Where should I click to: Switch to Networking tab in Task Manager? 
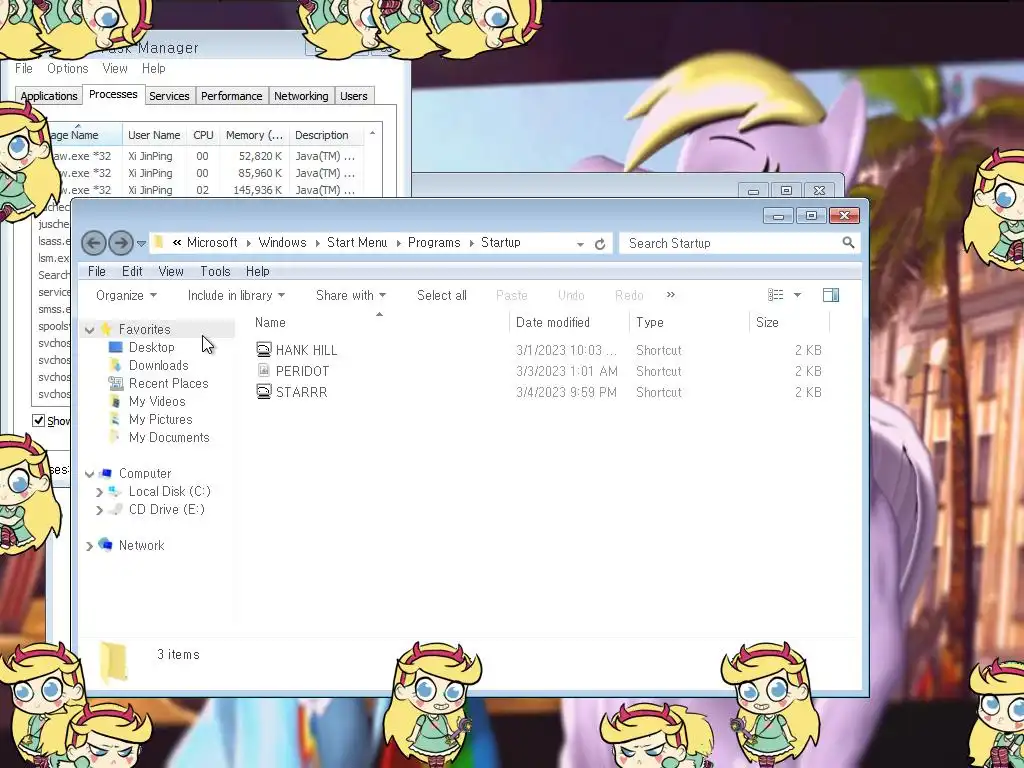(301, 96)
